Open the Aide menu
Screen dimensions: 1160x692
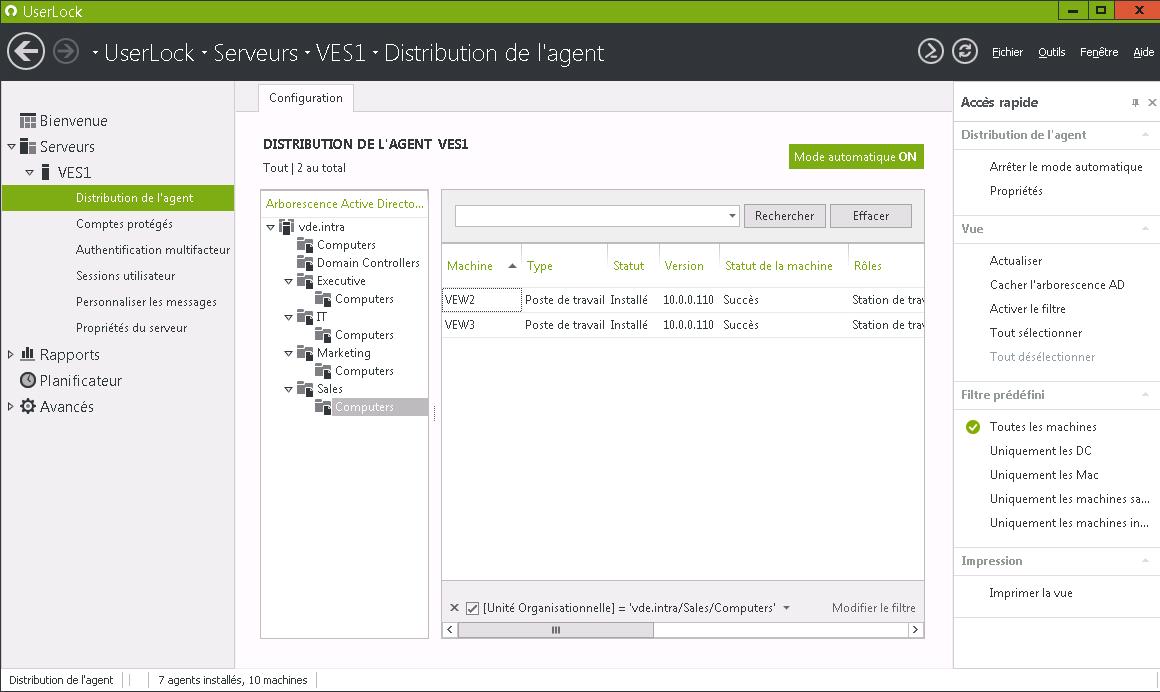[1143, 52]
